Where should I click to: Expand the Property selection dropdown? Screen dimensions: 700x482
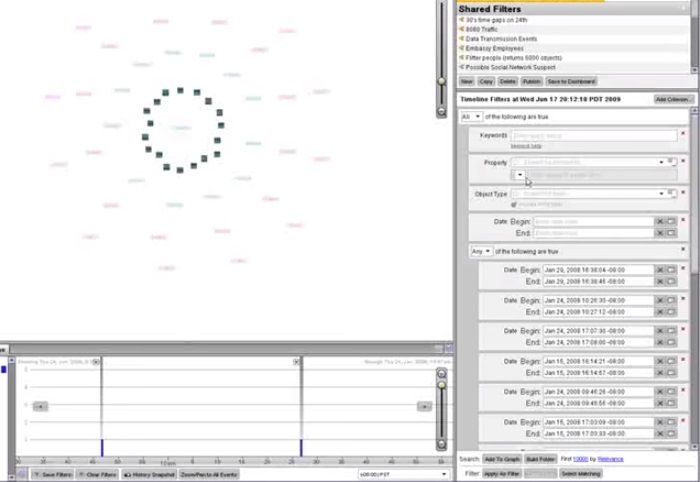[661, 162]
